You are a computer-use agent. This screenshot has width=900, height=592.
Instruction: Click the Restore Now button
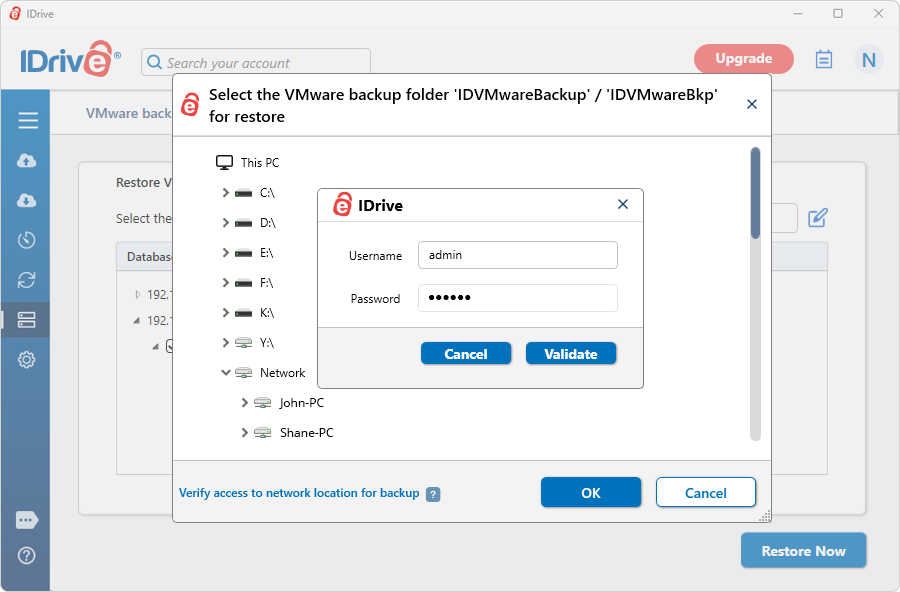(803, 551)
